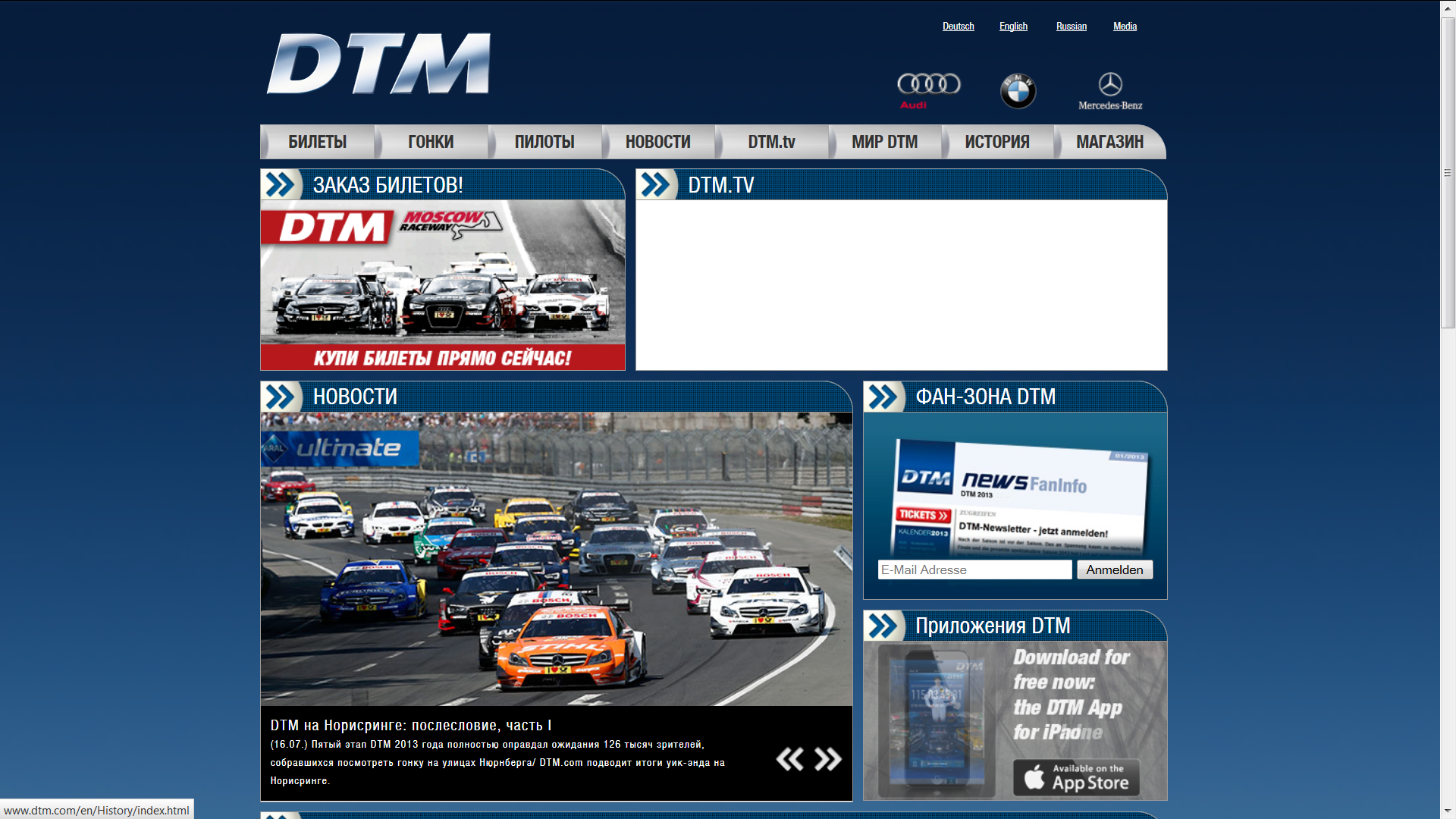Viewport: 1456px width, 819px height.
Task: Click the Приложения DTM heading
Action: (x=993, y=626)
